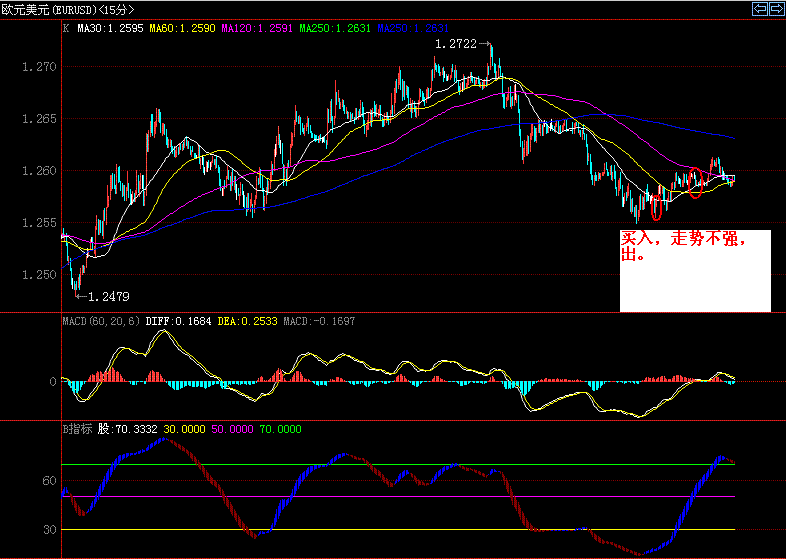786x559 pixels.
Task: Select the DIFF:0.1684 value
Action: point(178,321)
